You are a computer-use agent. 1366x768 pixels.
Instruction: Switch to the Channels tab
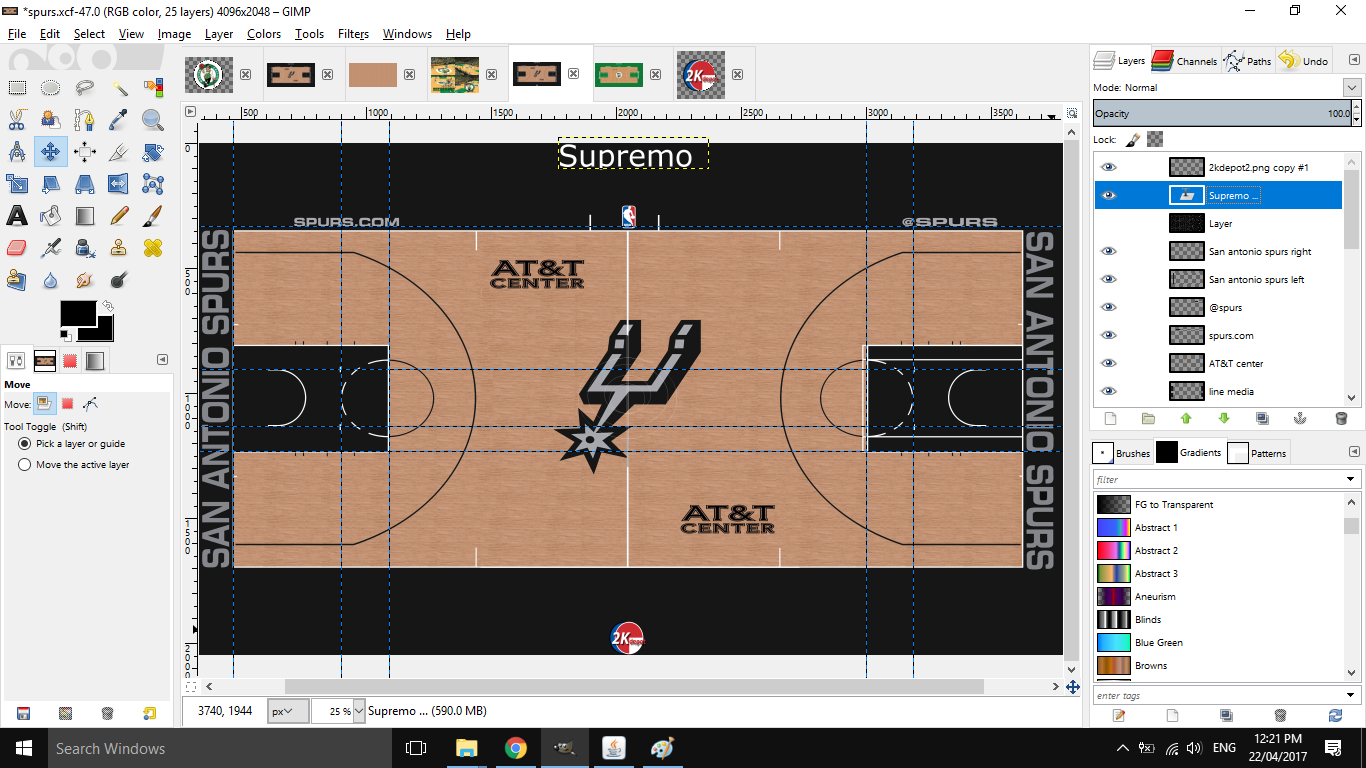click(x=1184, y=60)
